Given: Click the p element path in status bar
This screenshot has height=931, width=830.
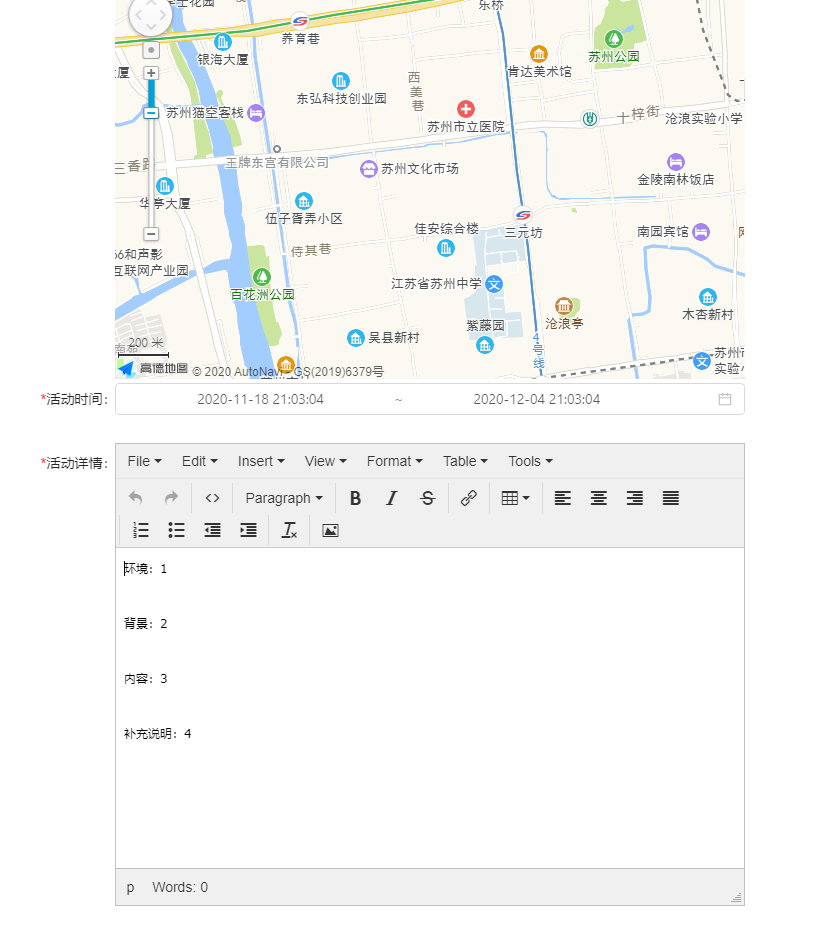Looking at the screenshot, I should tap(131, 887).
